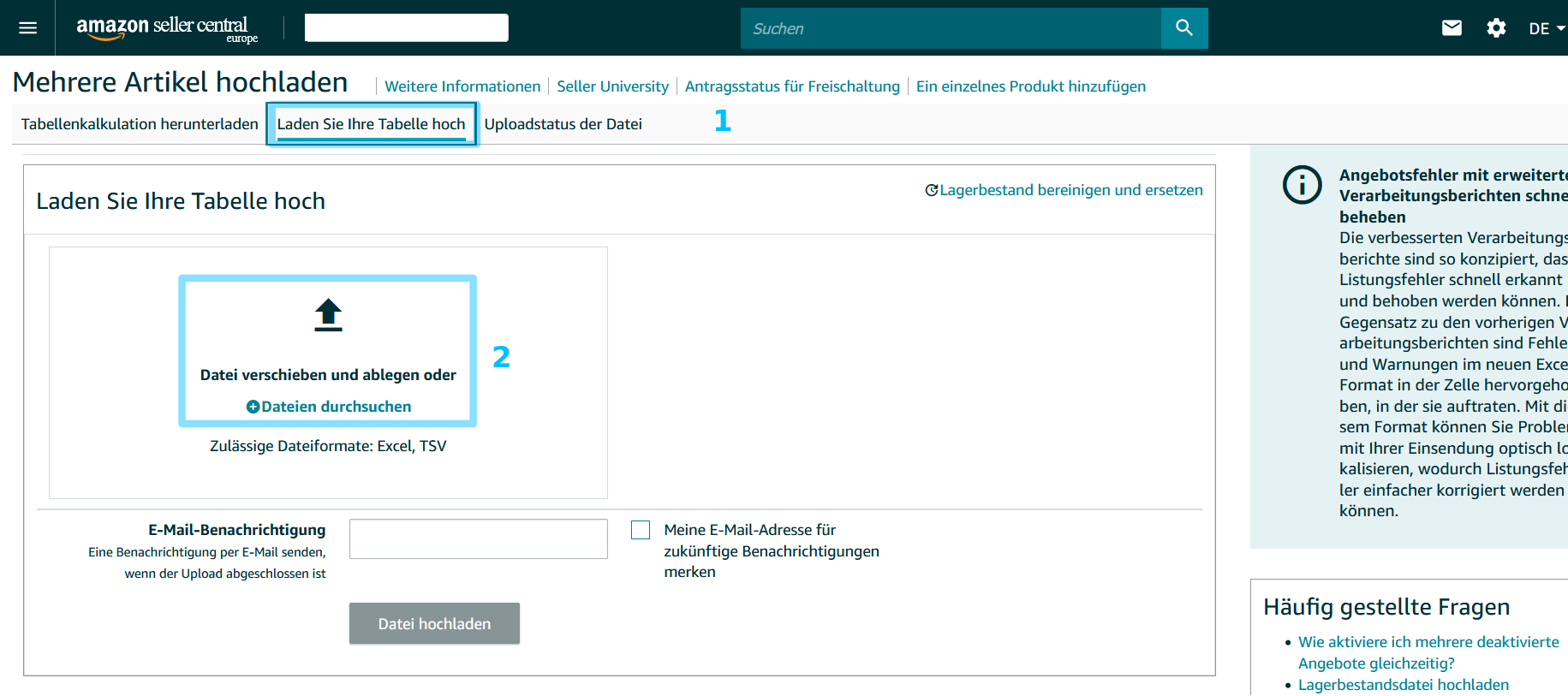Click Datei verschieben und ablegen oder text
The height and width of the screenshot is (696, 1568).
[328, 375]
